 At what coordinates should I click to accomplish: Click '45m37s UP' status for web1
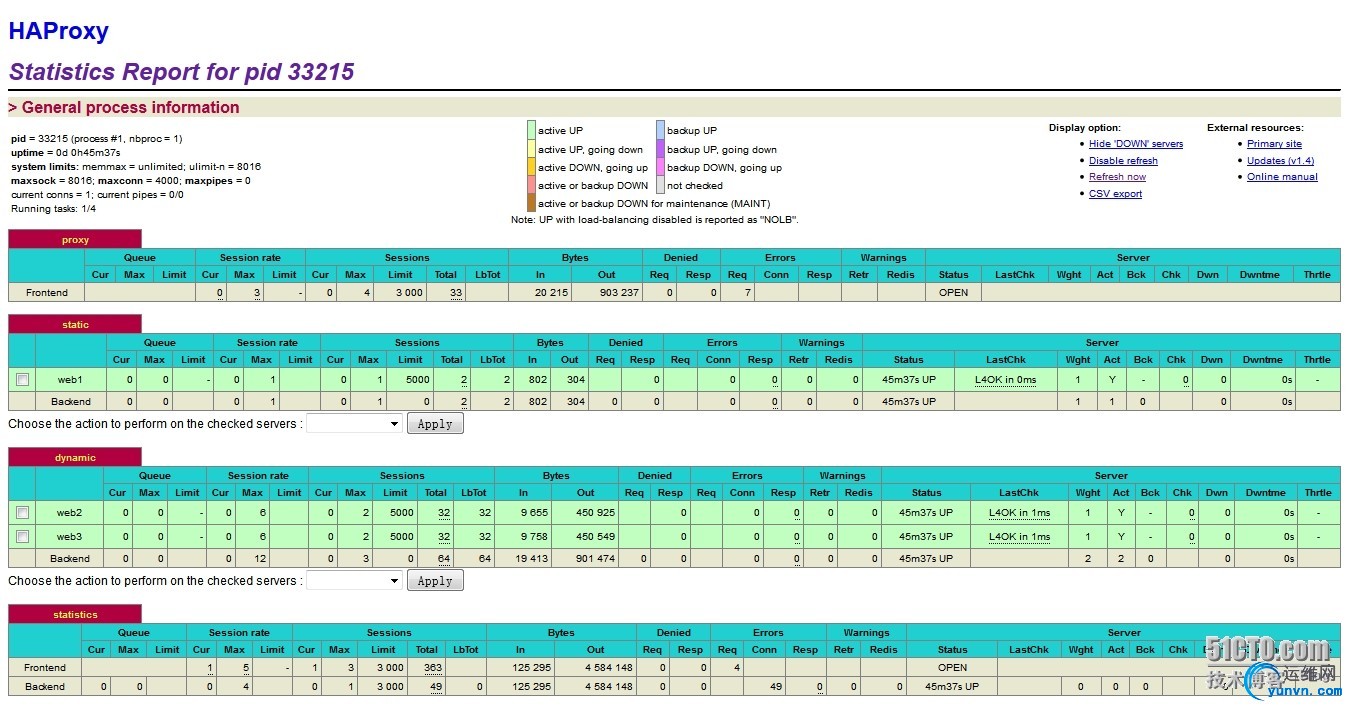pos(909,380)
